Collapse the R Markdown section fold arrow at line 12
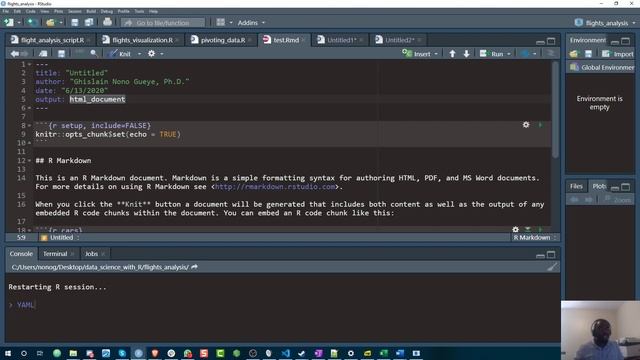The image size is (640, 360). pyautogui.click(x=29, y=161)
